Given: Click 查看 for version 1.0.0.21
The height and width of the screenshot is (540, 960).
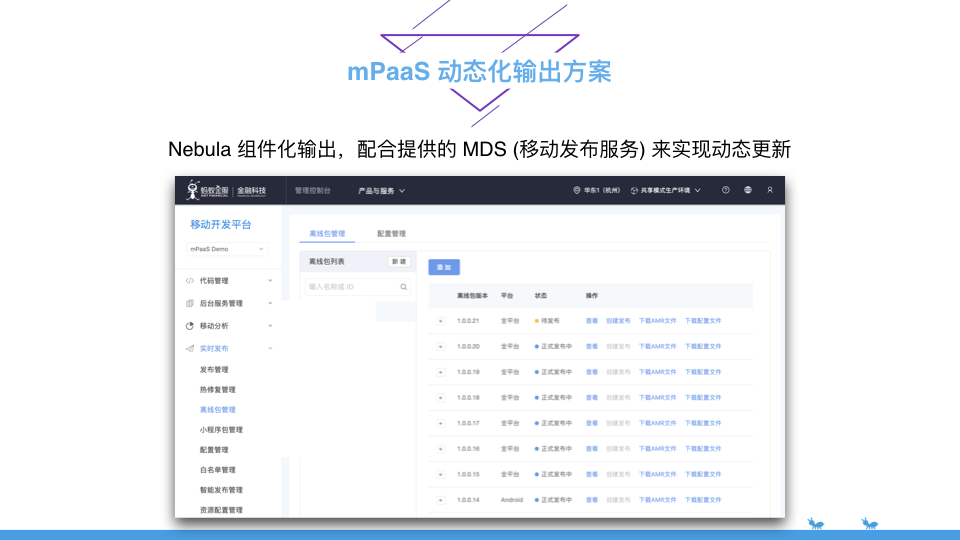Looking at the screenshot, I should [x=591, y=321].
